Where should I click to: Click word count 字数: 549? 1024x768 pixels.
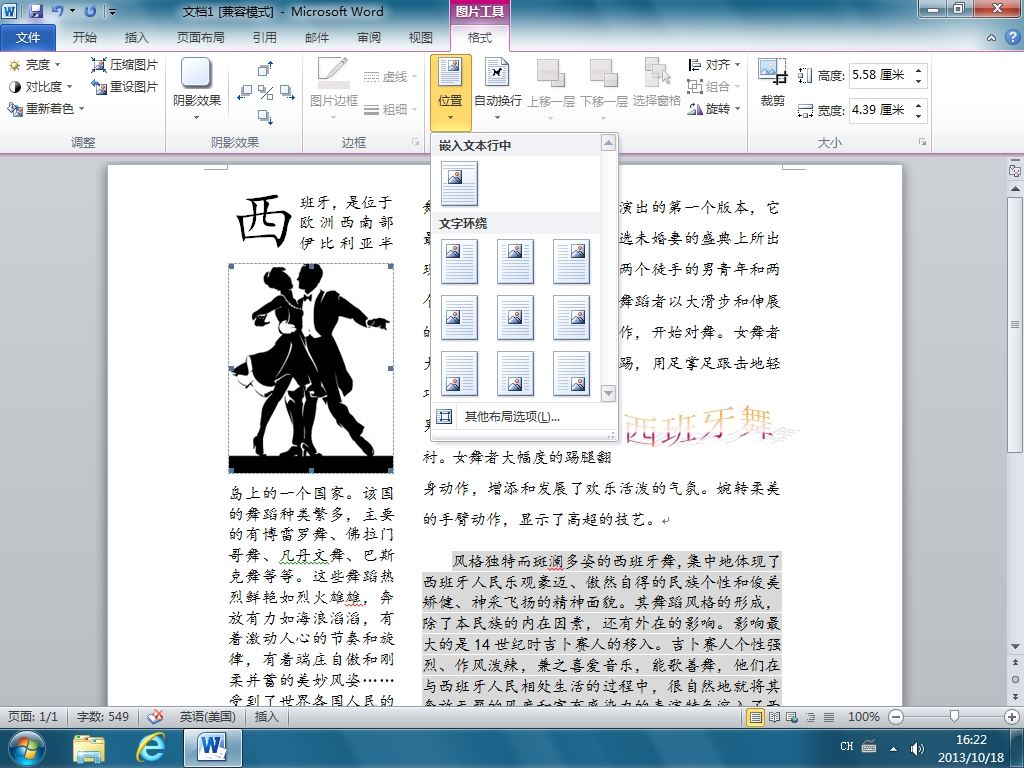tap(103, 716)
